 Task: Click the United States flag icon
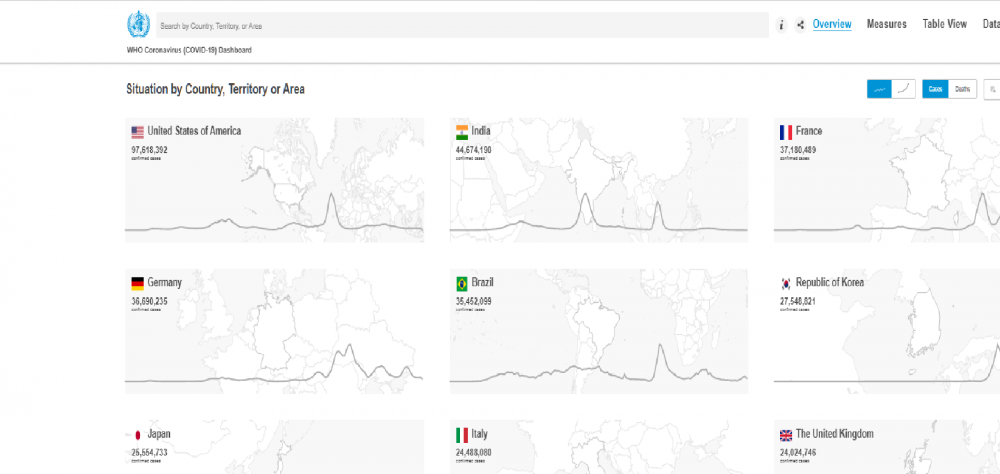point(137,131)
